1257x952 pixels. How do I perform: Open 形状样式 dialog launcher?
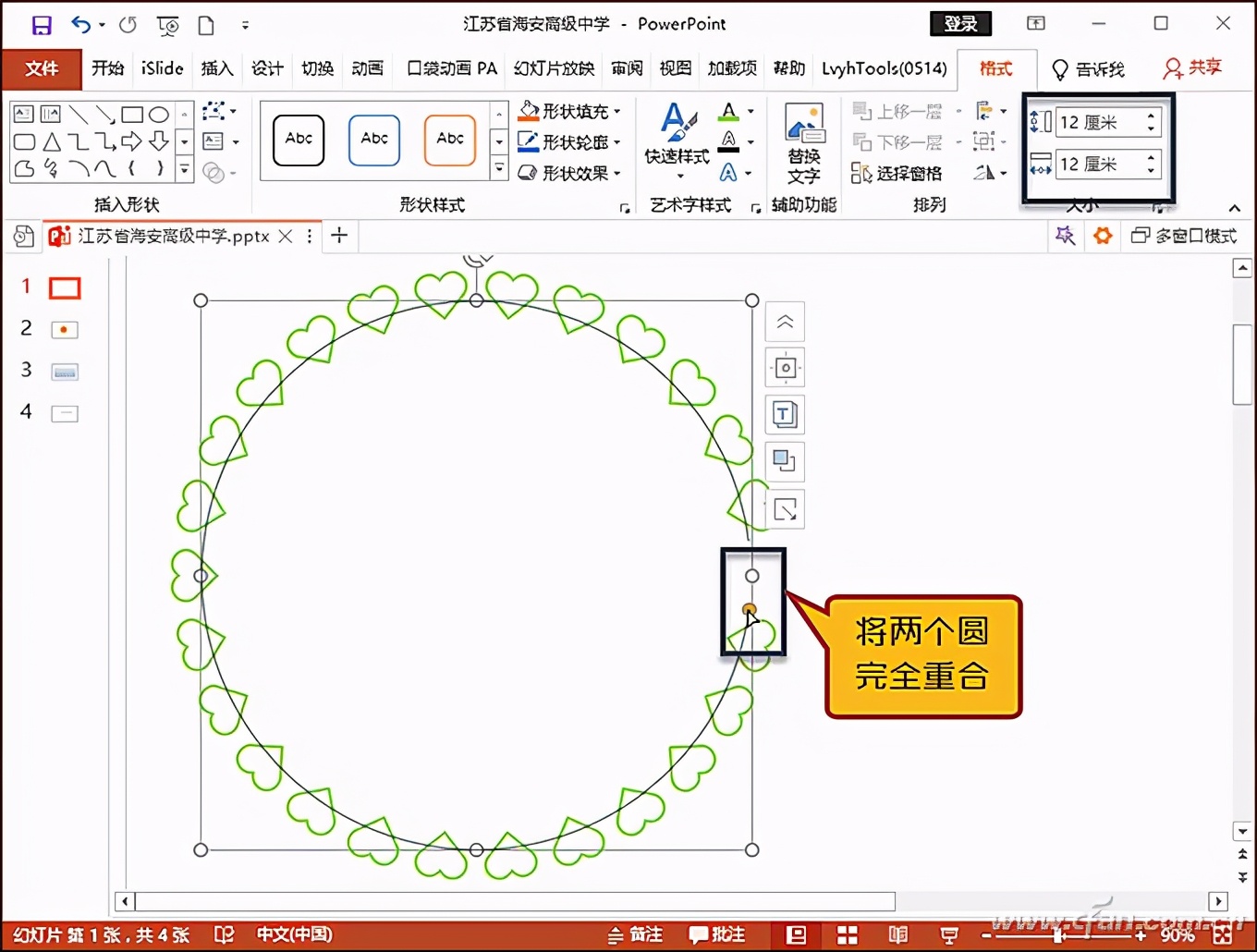point(625,208)
